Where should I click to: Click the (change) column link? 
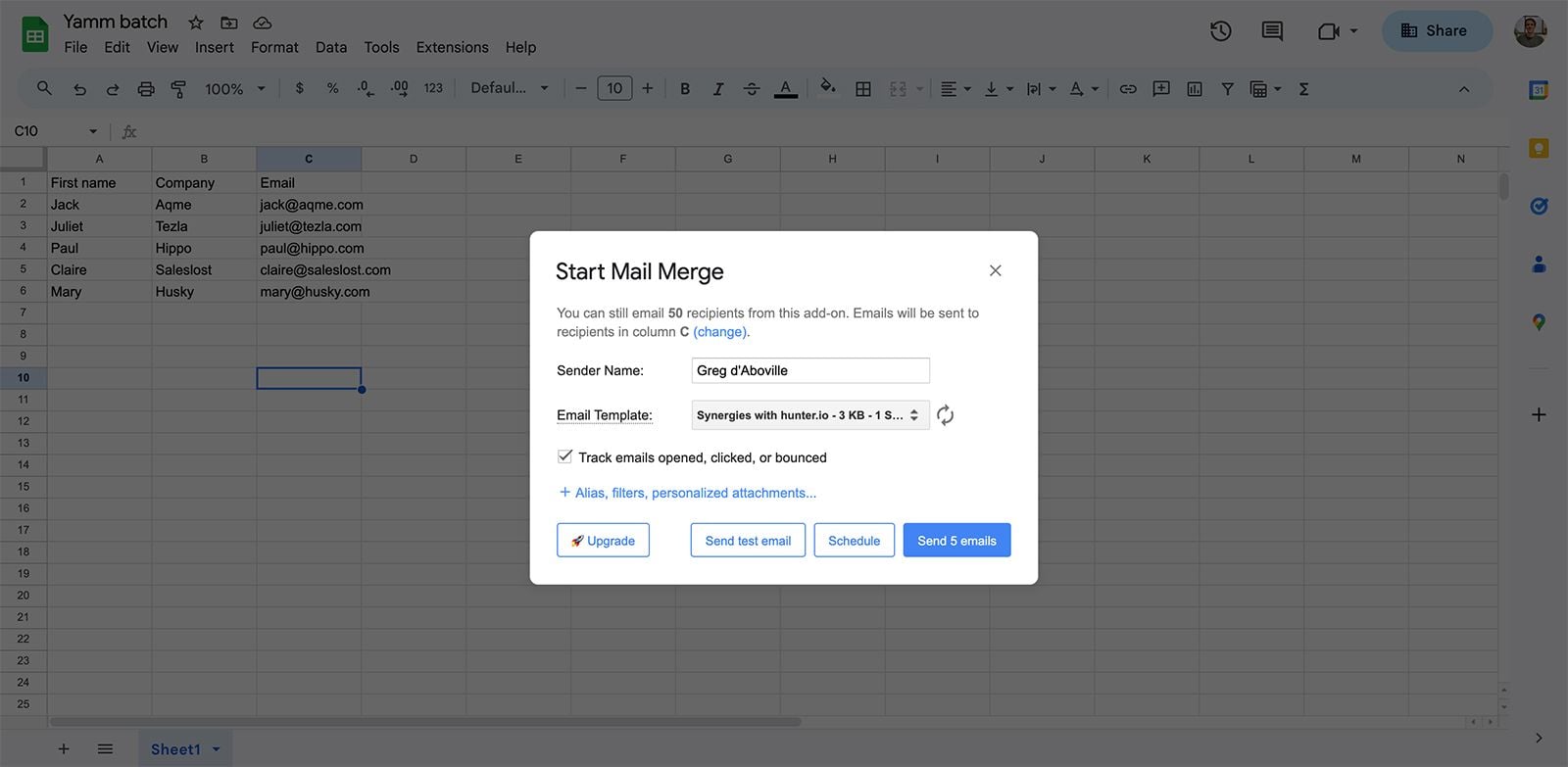tap(720, 332)
